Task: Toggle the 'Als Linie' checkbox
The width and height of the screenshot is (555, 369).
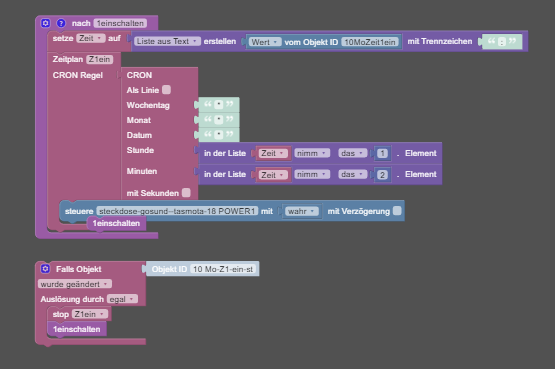Action: pyautogui.click(x=166, y=90)
